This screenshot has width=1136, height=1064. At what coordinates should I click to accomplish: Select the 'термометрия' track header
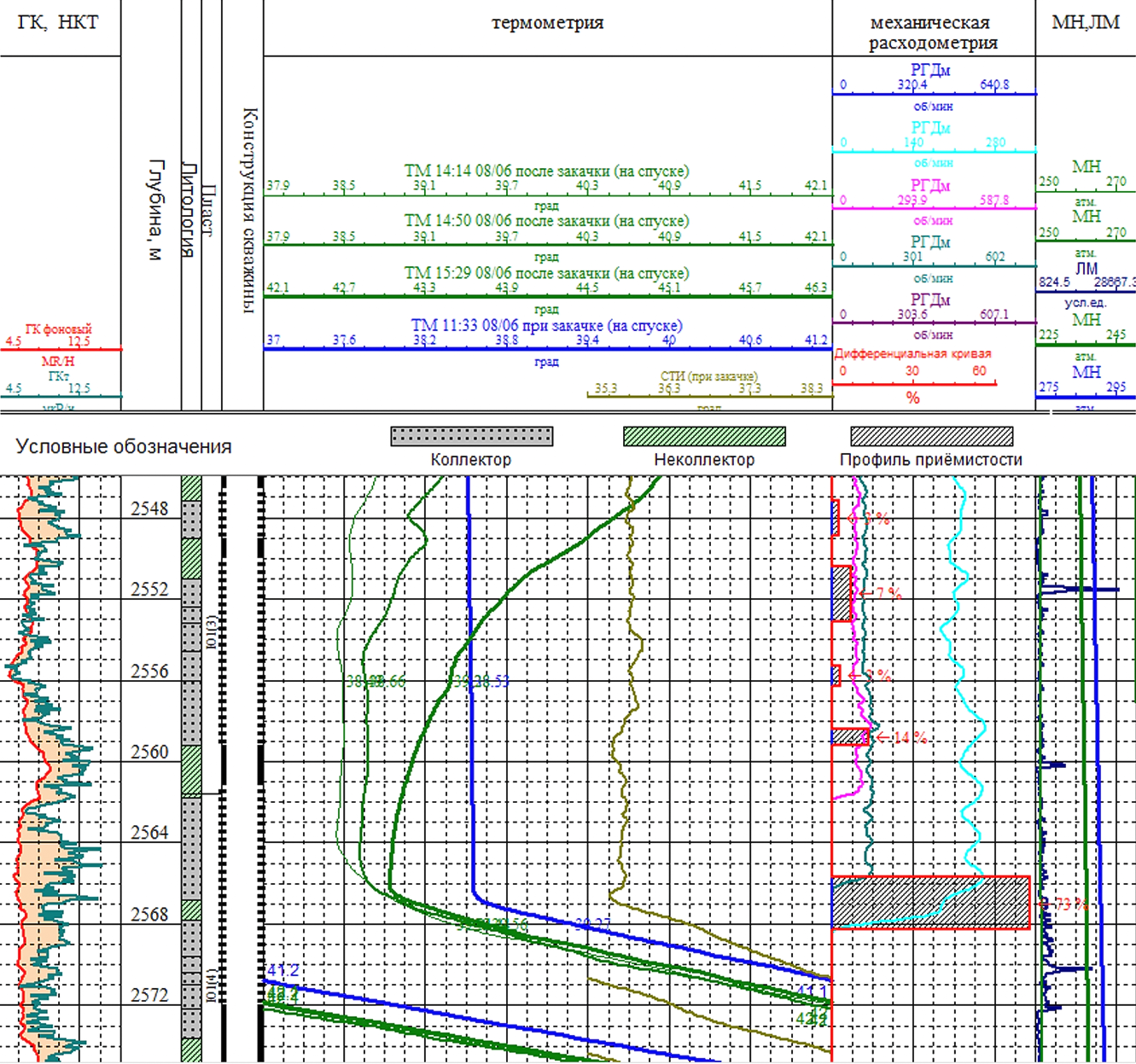click(x=547, y=23)
